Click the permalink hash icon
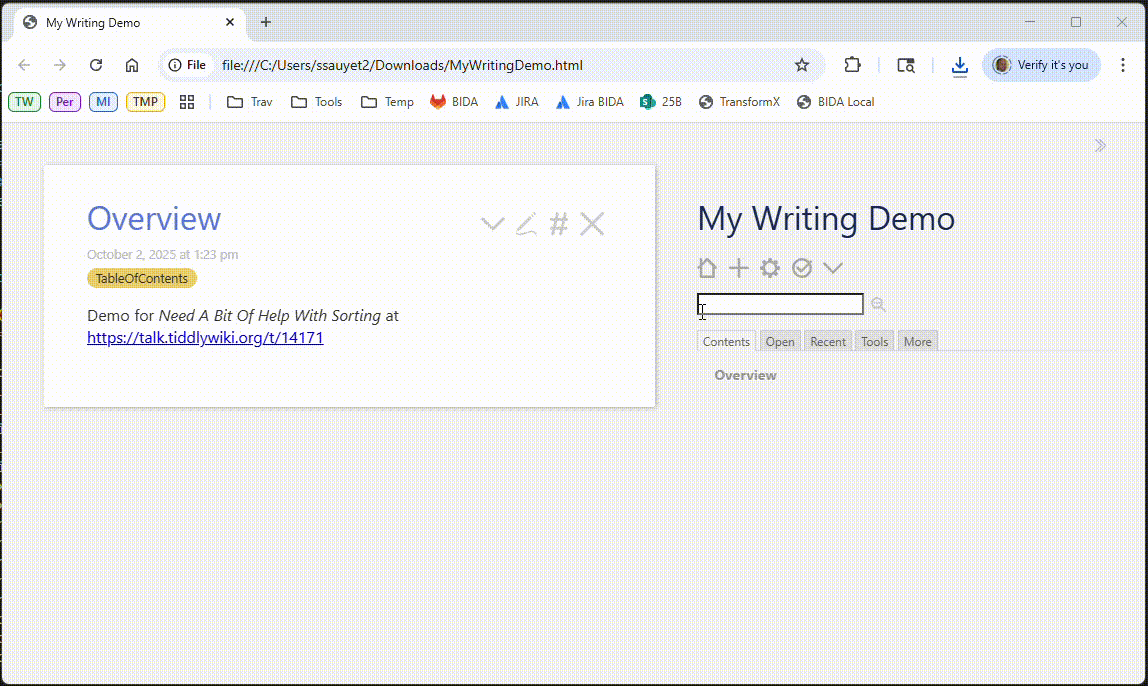Screen dimensions: 1148x686 [x=559, y=224]
